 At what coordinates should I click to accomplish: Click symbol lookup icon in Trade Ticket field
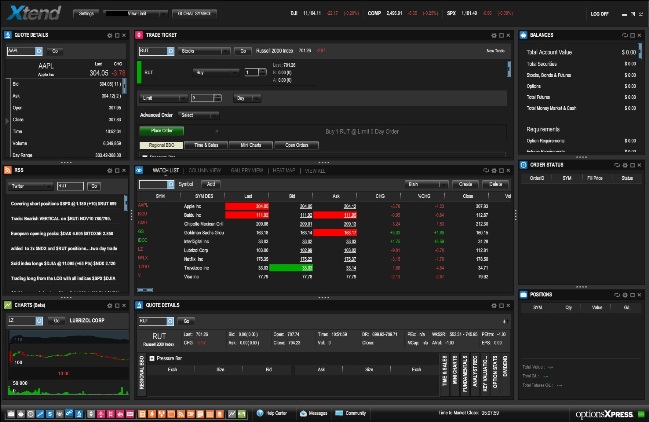coord(171,51)
